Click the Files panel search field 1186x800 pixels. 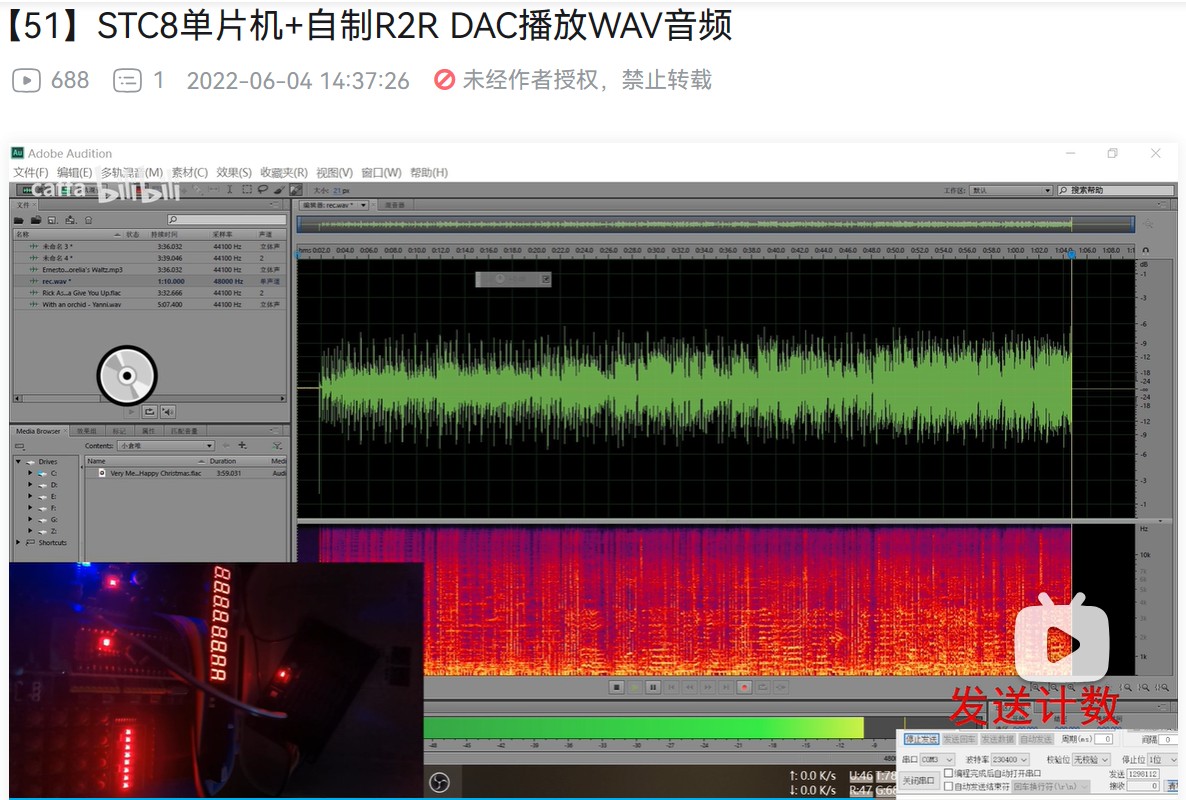(x=227, y=219)
